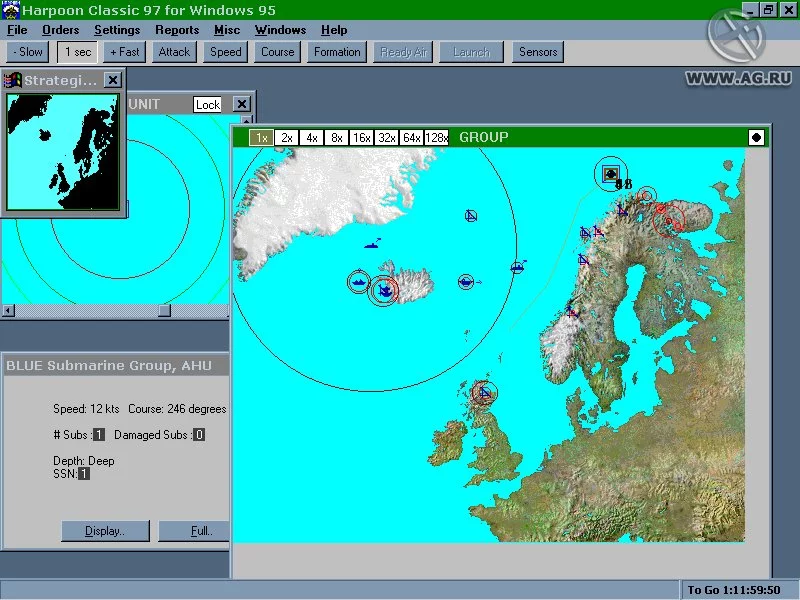Close the Strategic map window

click(113, 80)
